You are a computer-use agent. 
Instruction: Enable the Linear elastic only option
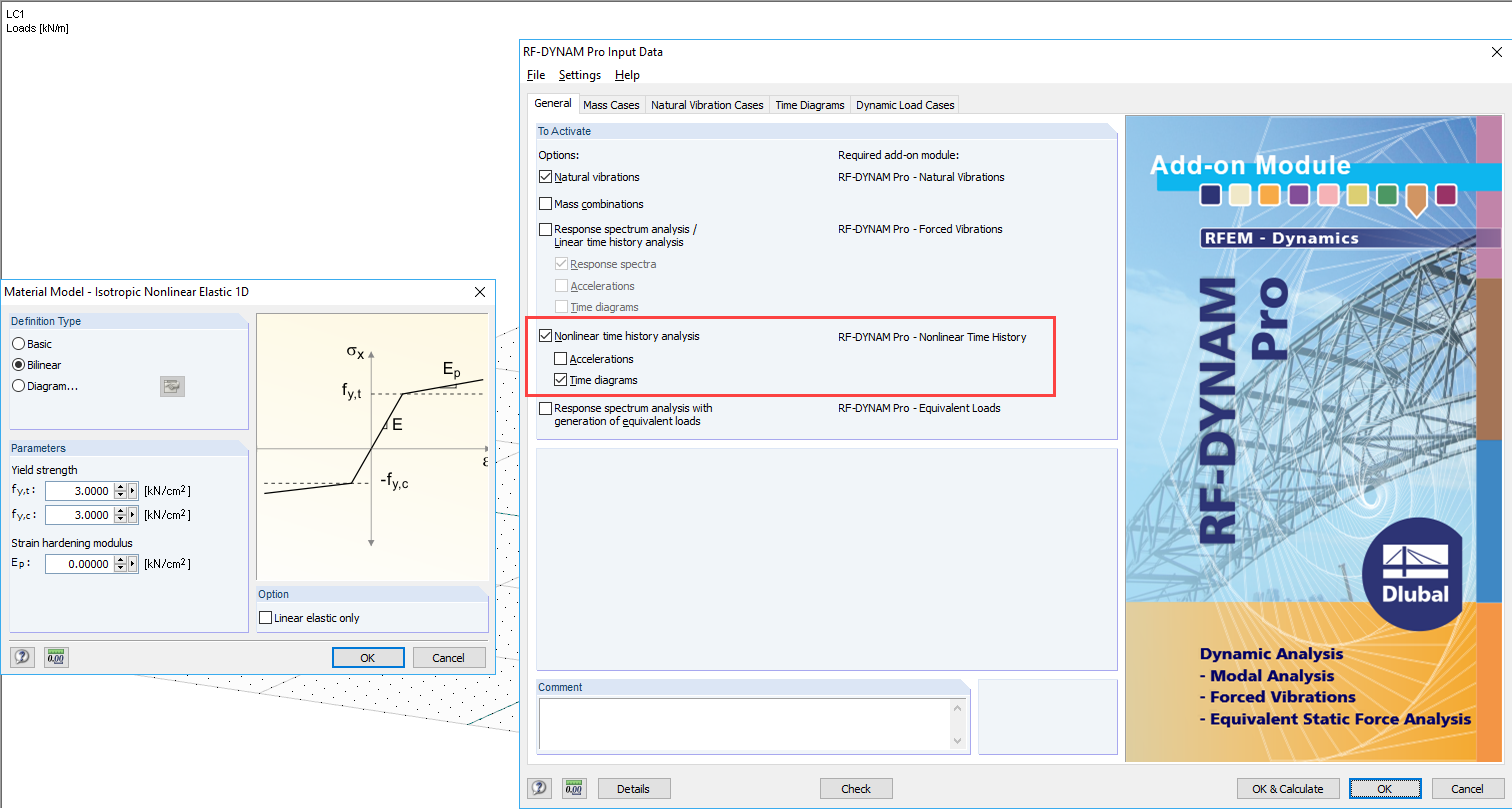pos(265,617)
